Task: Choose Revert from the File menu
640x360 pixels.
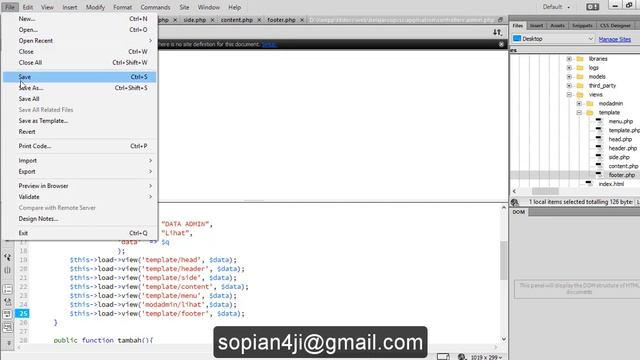Action: (80, 132)
